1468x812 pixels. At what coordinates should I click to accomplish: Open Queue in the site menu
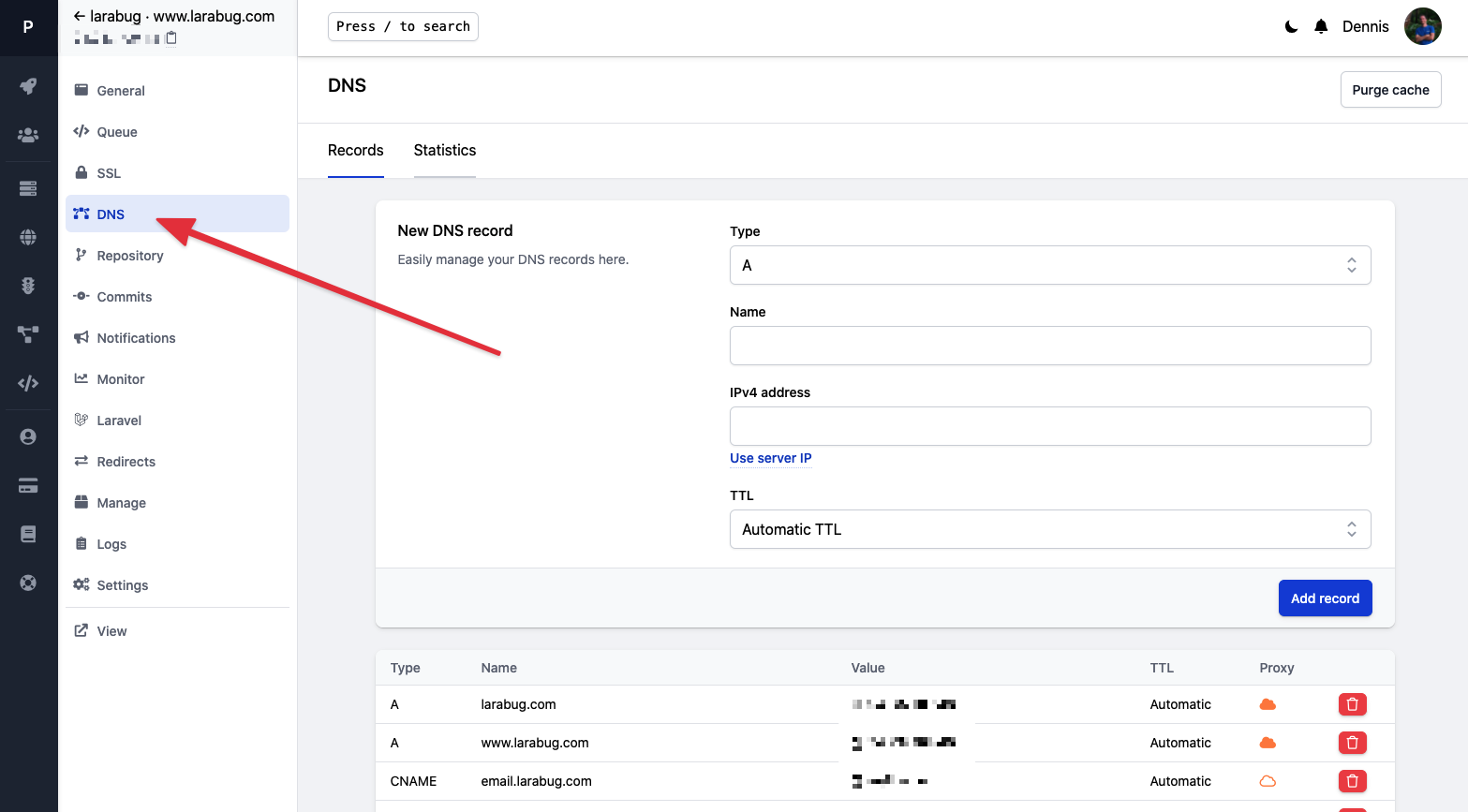(177, 131)
